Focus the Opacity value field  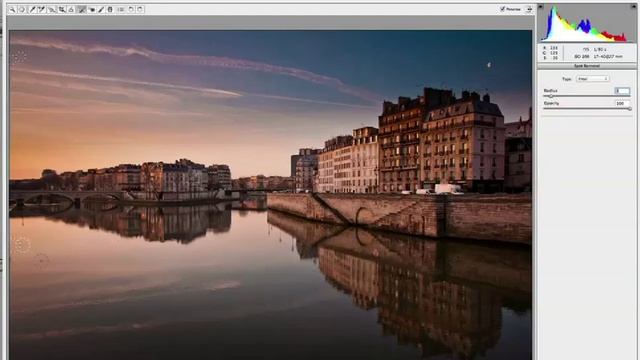tap(623, 104)
